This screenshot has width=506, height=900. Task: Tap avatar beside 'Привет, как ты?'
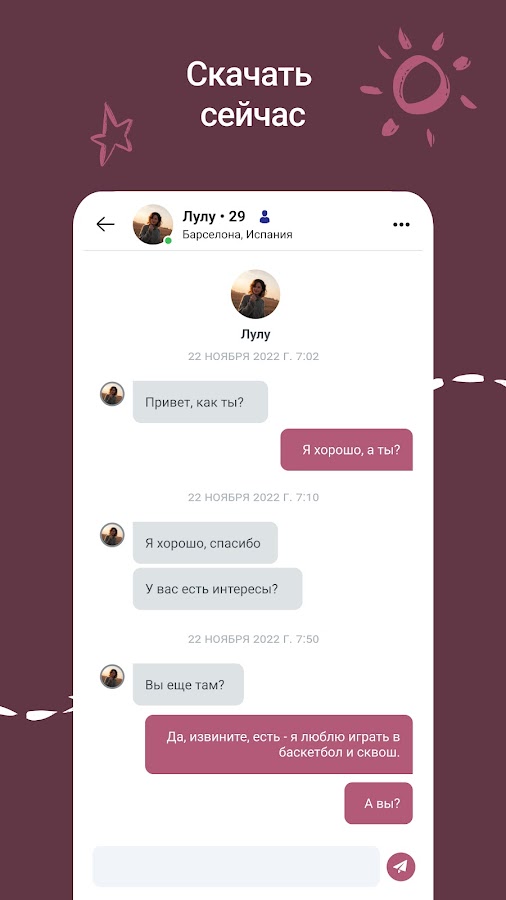pyautogui.click(x=112, y=394)
